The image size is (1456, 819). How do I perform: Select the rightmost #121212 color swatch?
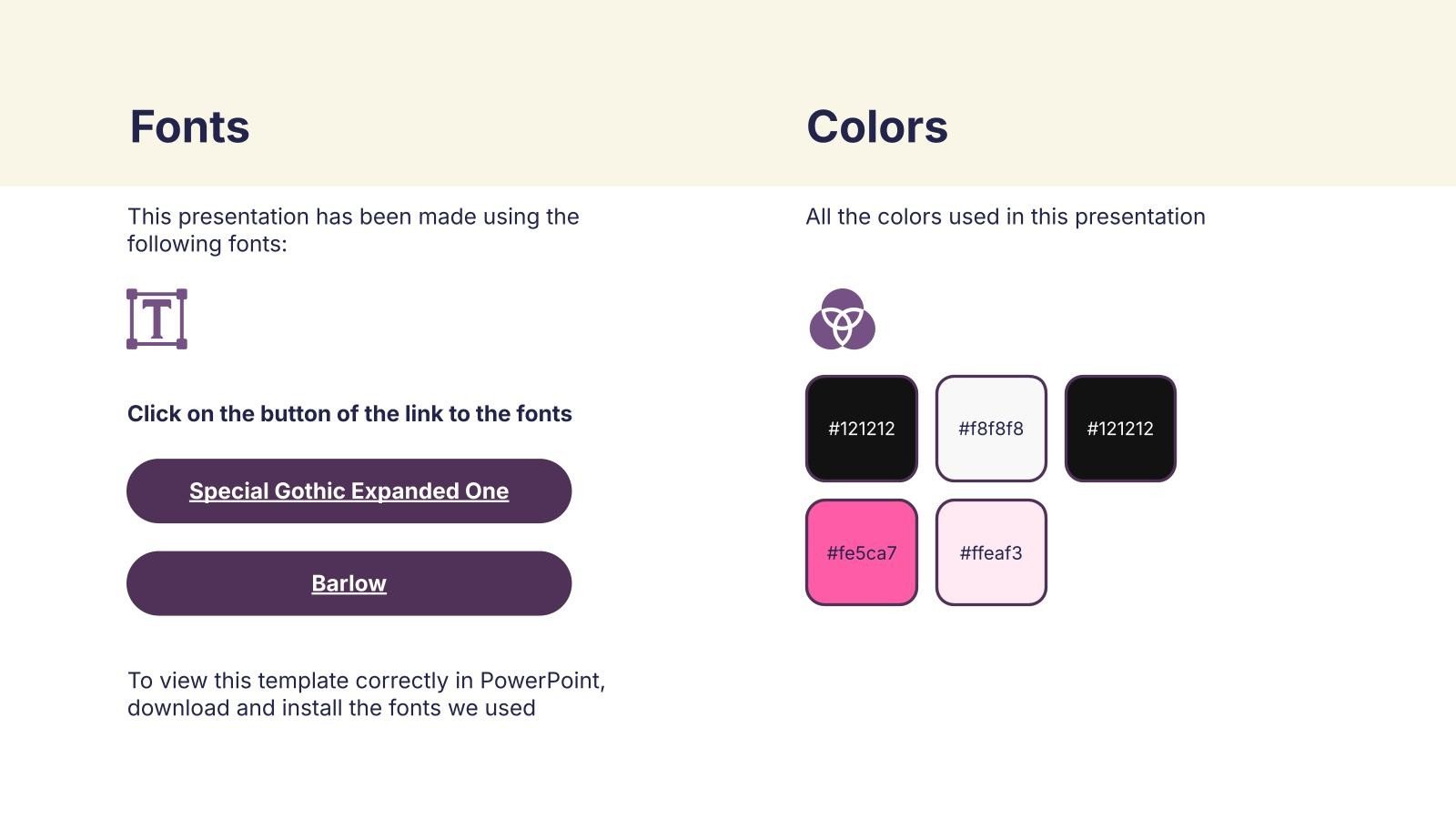pyautogui.click(x=1120, y=429)
